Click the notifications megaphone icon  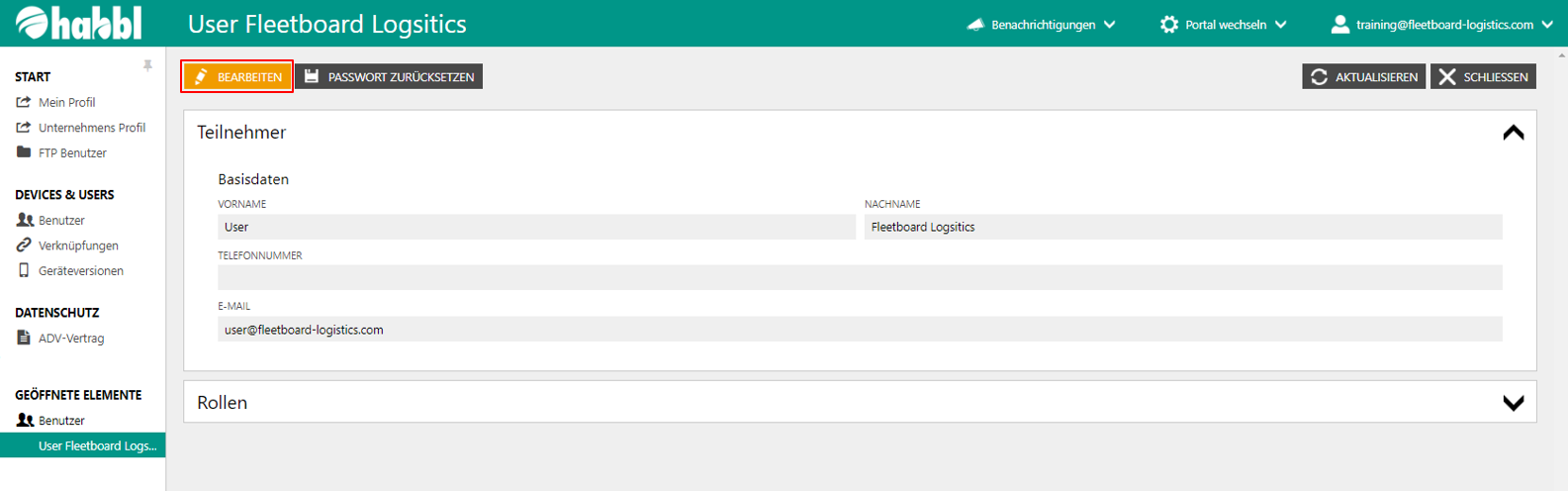pos(975,25)
